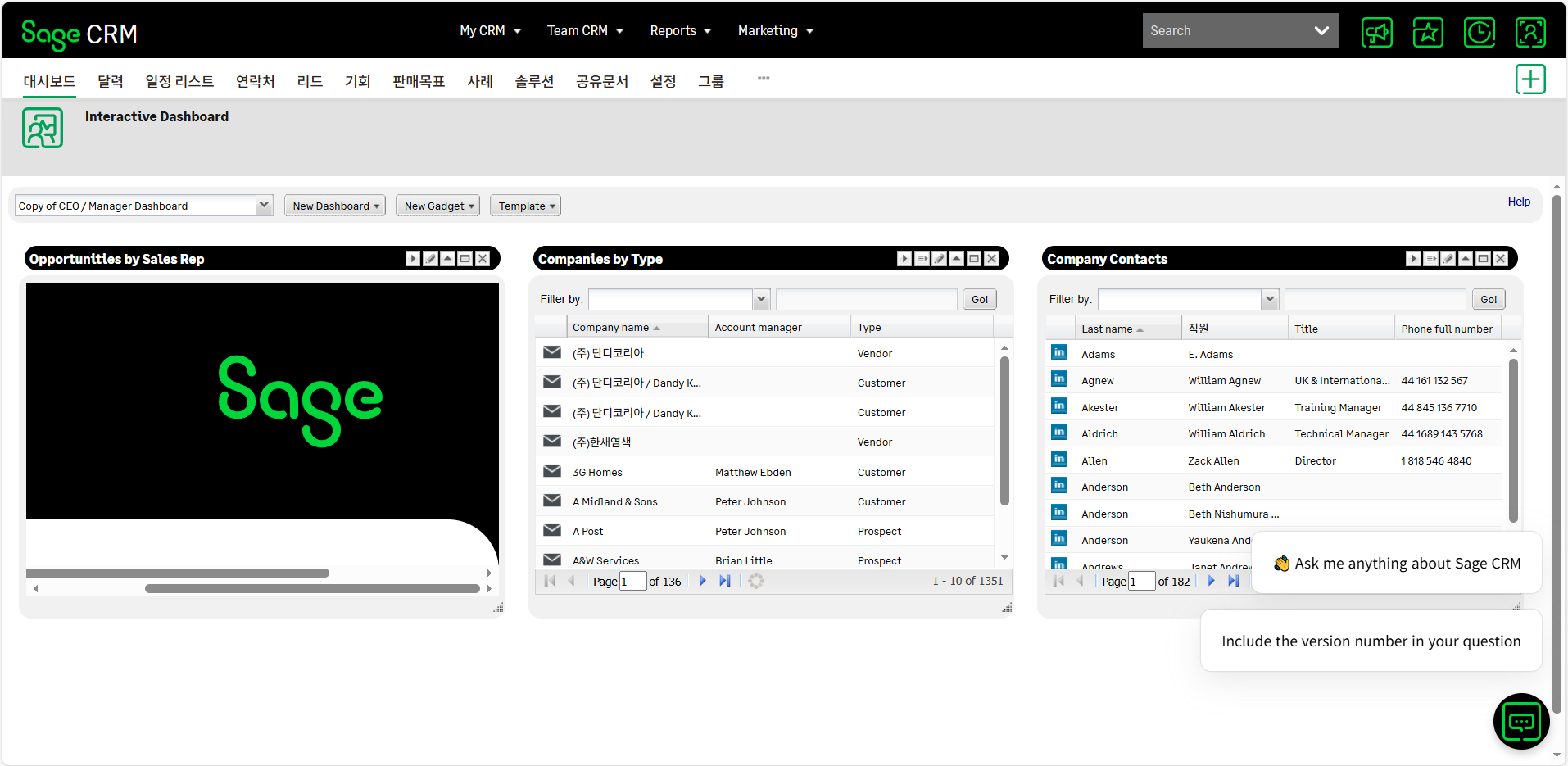
Task: Show more tabs via the ellipsis
Action: point(764,79)
